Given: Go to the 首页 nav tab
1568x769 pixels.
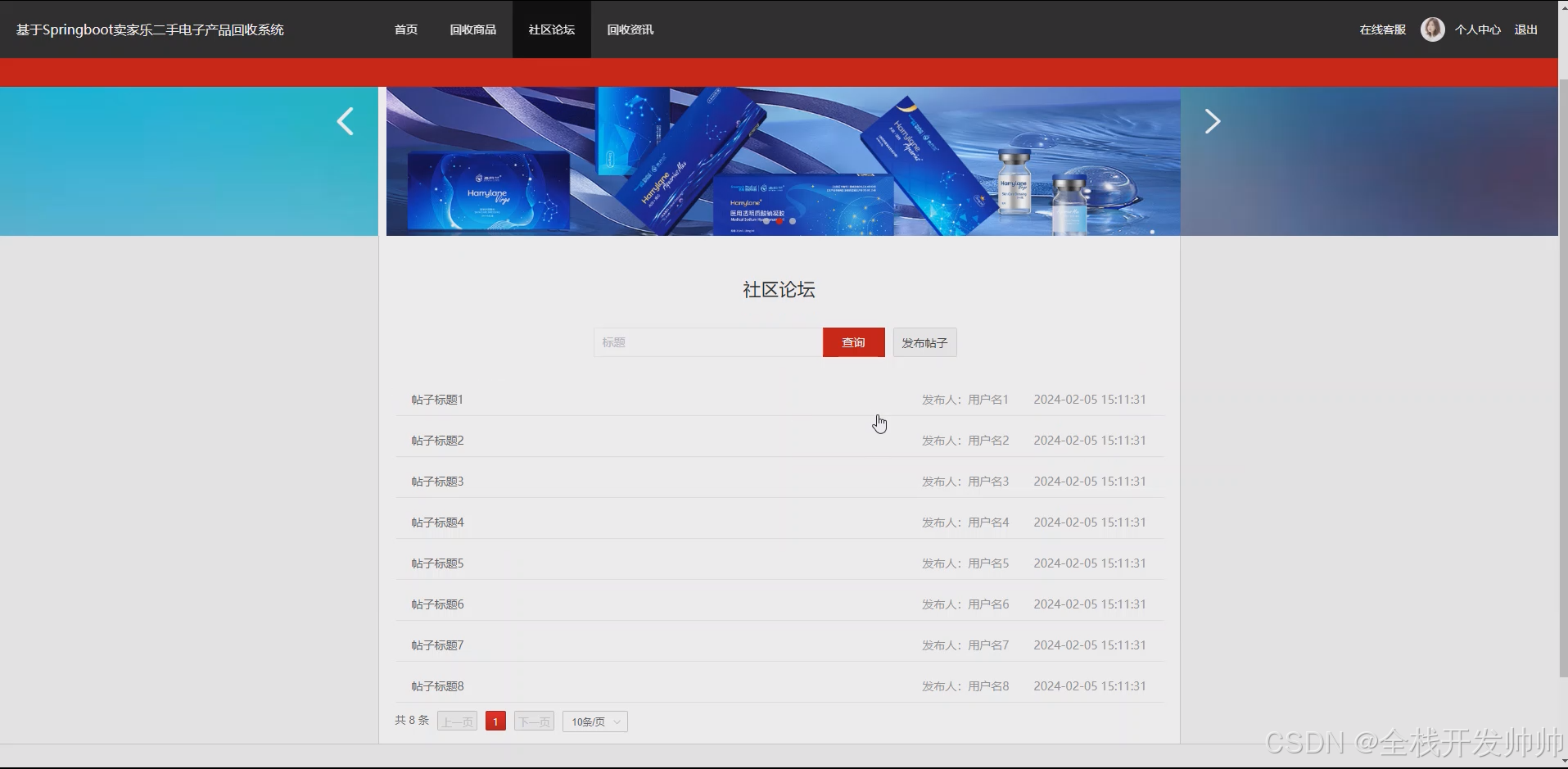Looking at the screenshot, I should tap(406, 29).
